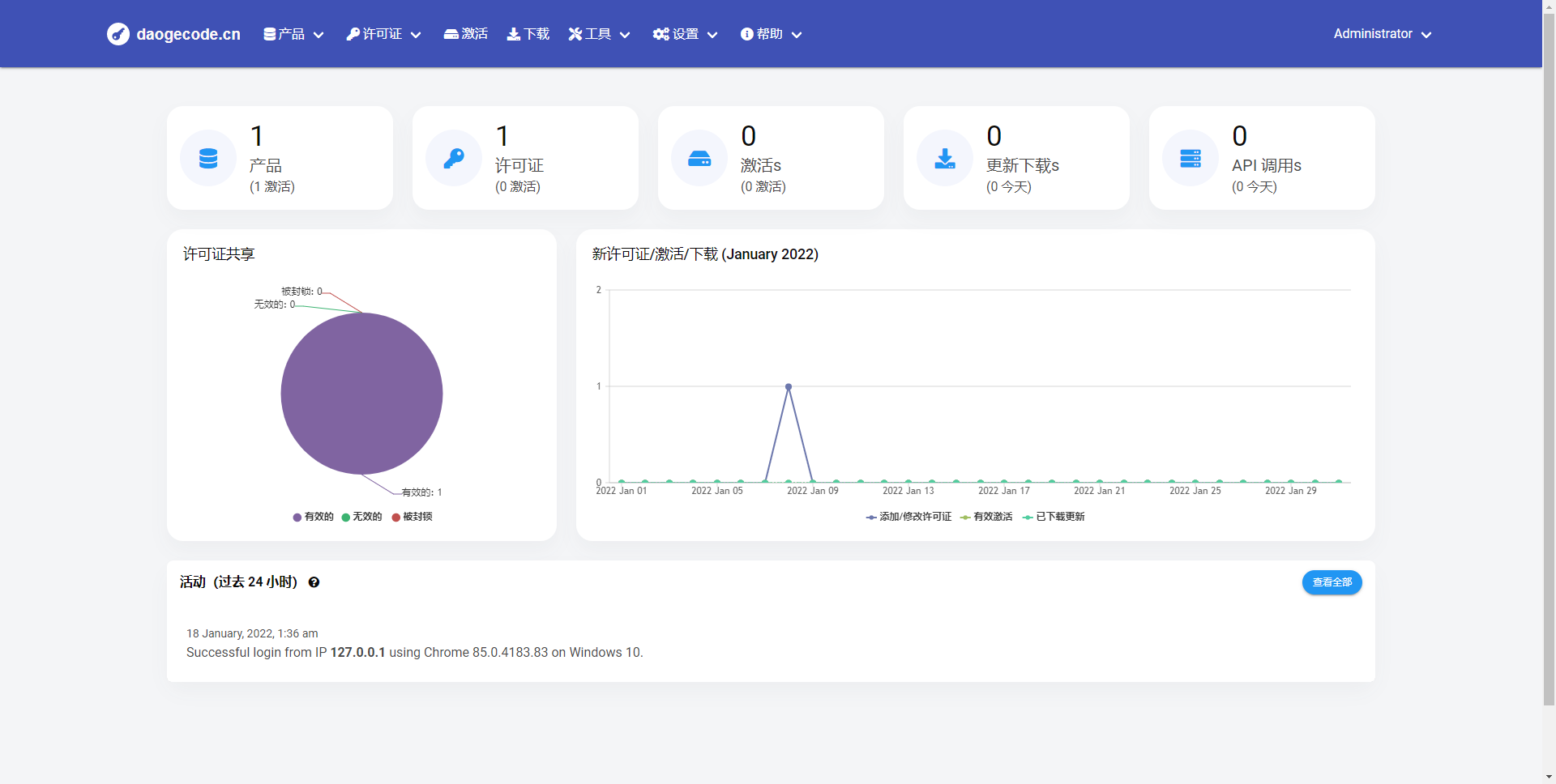The image size is (1556, 784).
Task: Open the 产品 menu in the navbar
Action: [x=294, y=34]
